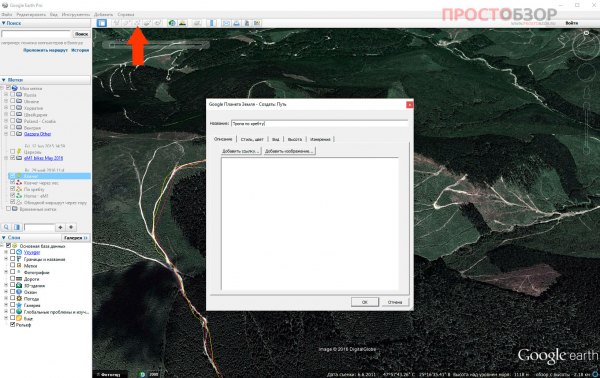Click the Океан layer icon

[19, 292]
